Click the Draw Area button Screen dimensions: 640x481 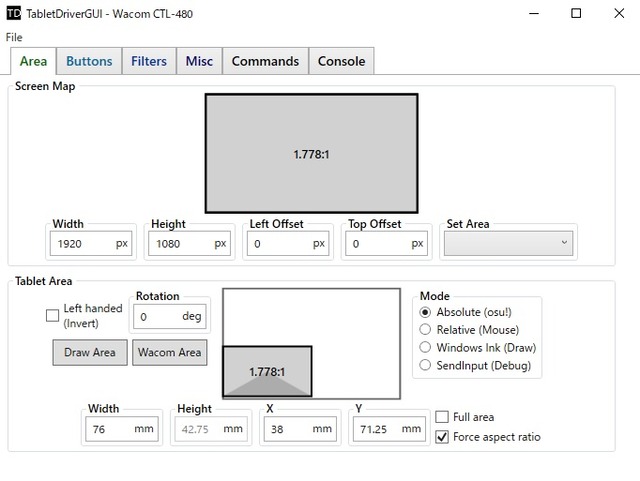[90, 352]
